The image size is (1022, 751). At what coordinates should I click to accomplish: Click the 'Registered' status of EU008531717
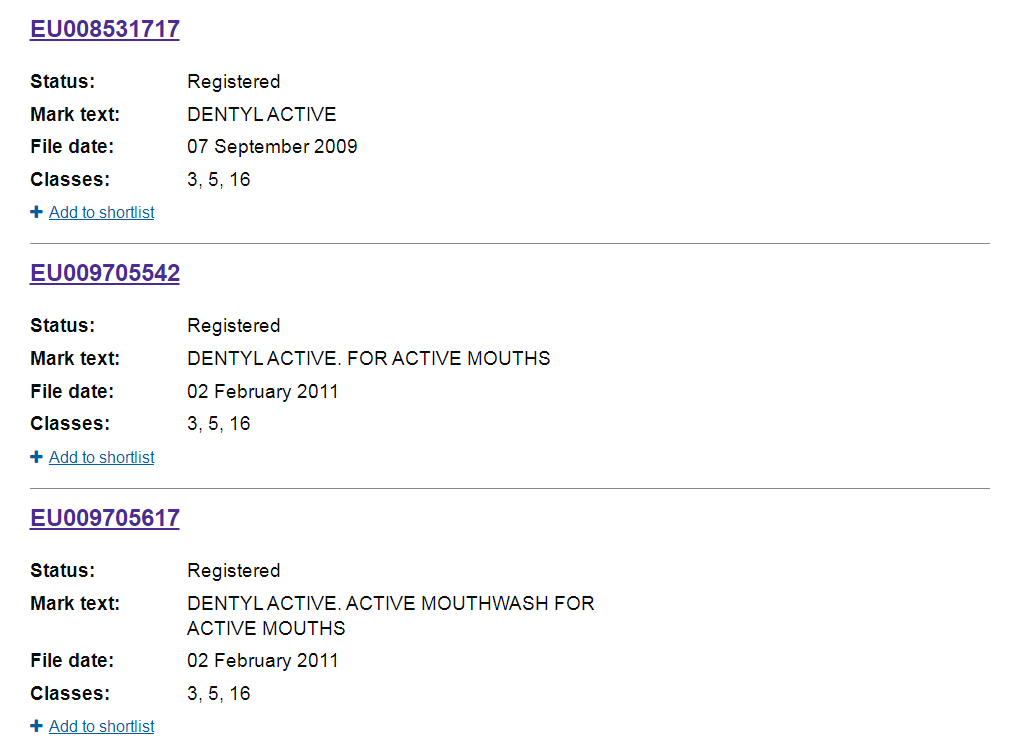point(234,82)
